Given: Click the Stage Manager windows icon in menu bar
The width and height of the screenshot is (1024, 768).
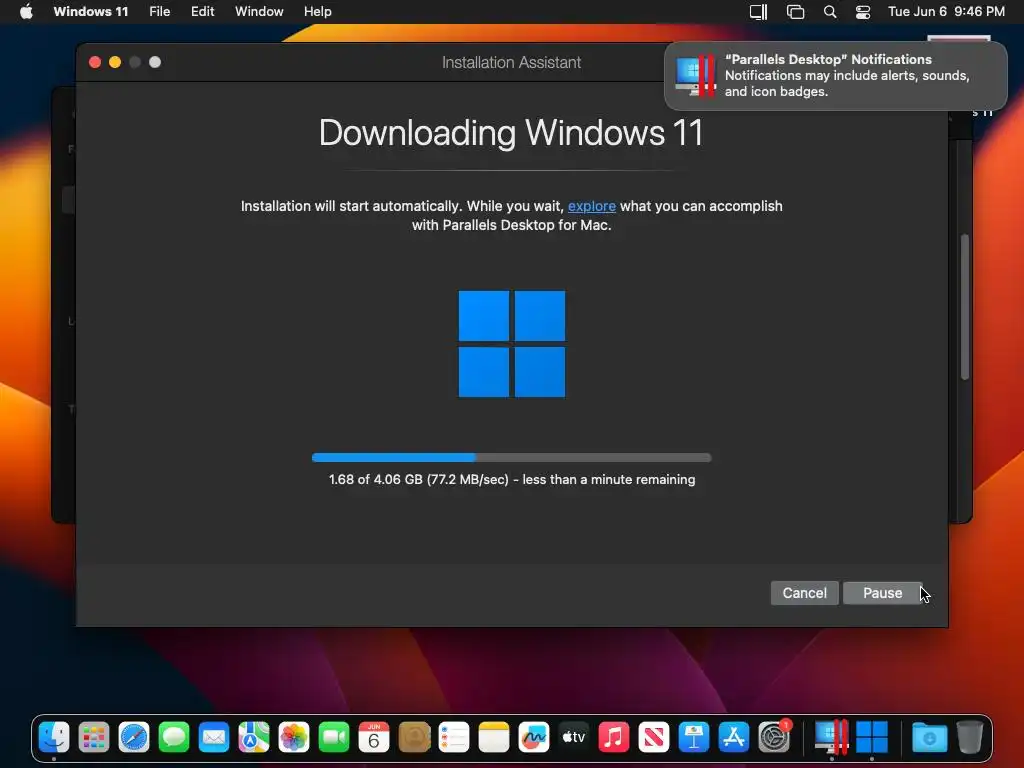Looking at the screenshot, I should [x=795, y=12].
